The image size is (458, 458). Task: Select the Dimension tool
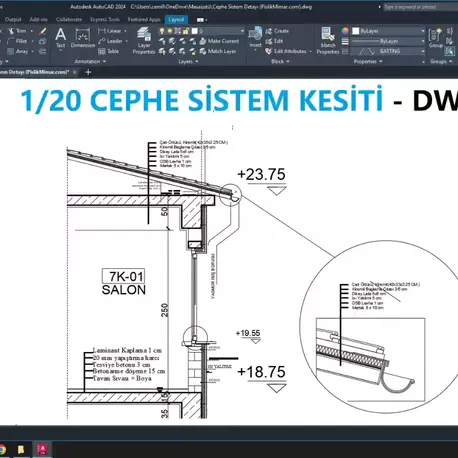coord(83,38)
